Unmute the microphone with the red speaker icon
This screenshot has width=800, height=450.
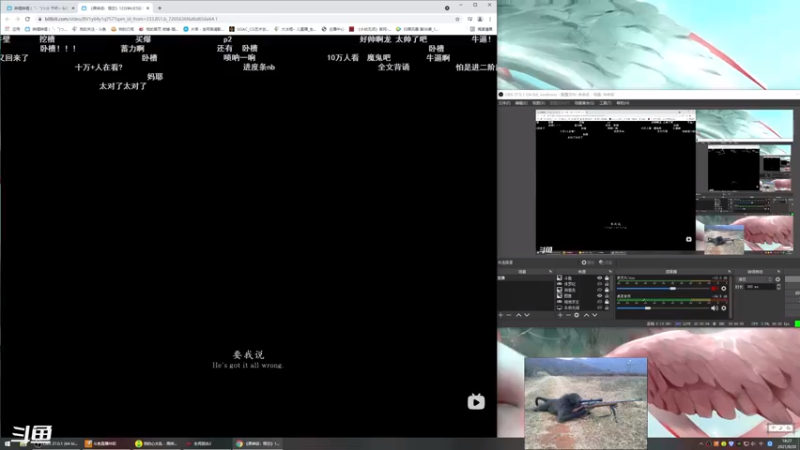click(x=714, y=288)
